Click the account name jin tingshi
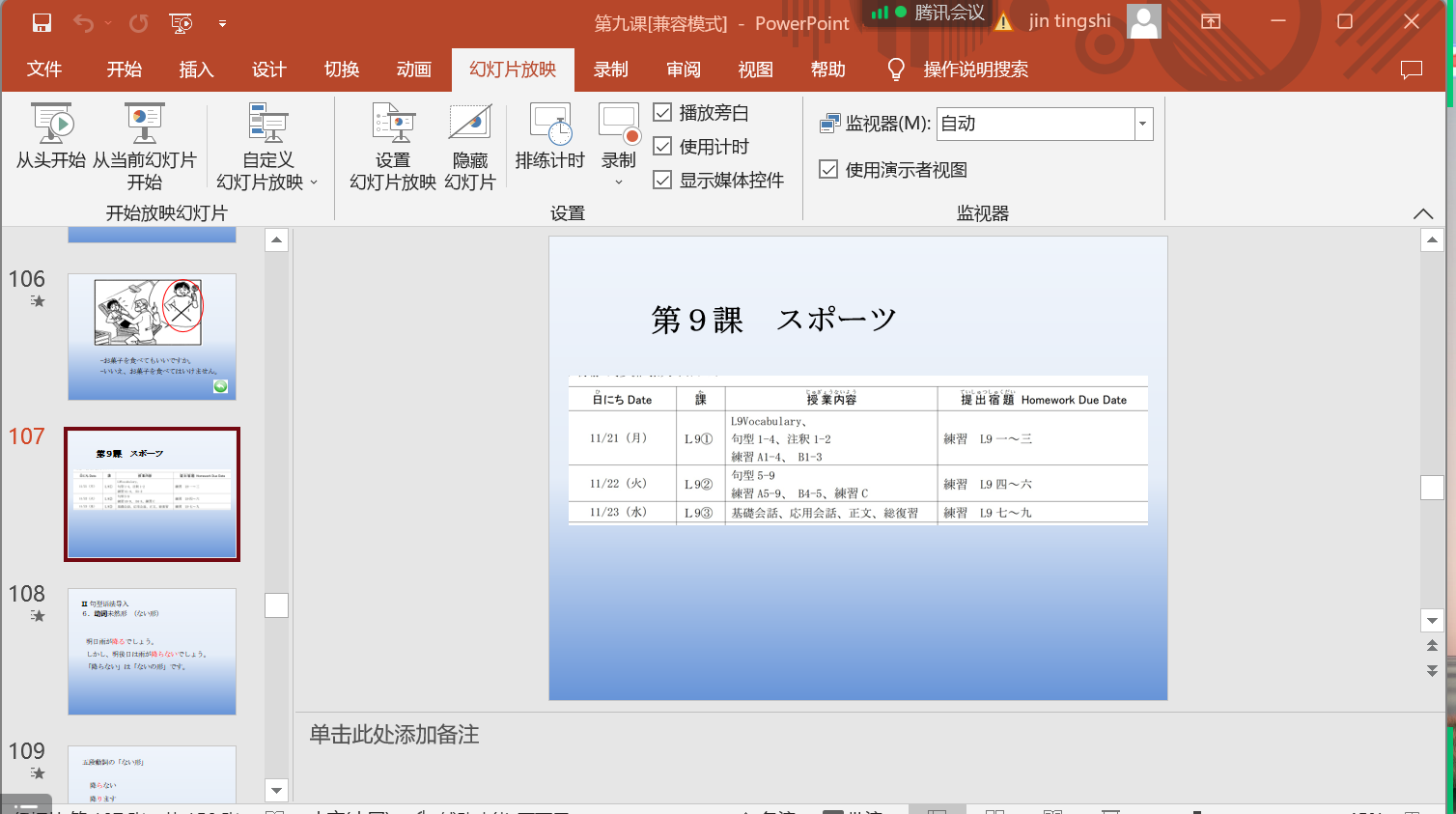This screenshot has height=814, width=1456. coord(1069,21)
